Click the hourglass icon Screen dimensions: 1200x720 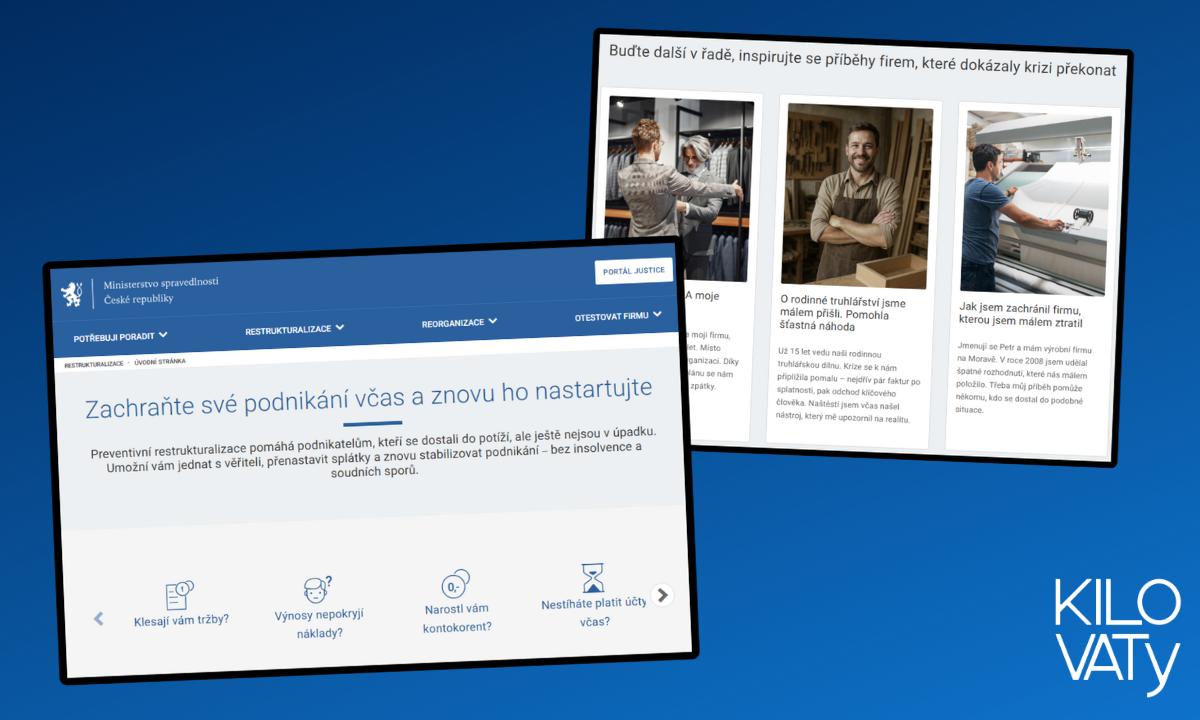tap(593, 578)
